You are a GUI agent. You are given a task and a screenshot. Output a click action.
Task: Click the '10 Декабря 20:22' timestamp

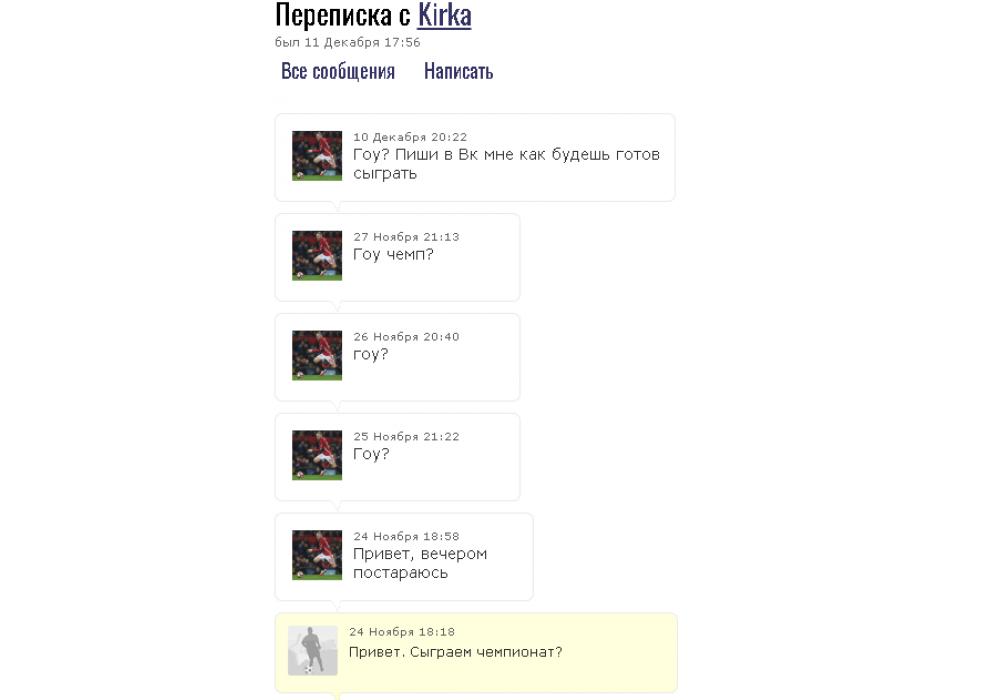click(410, 137)
